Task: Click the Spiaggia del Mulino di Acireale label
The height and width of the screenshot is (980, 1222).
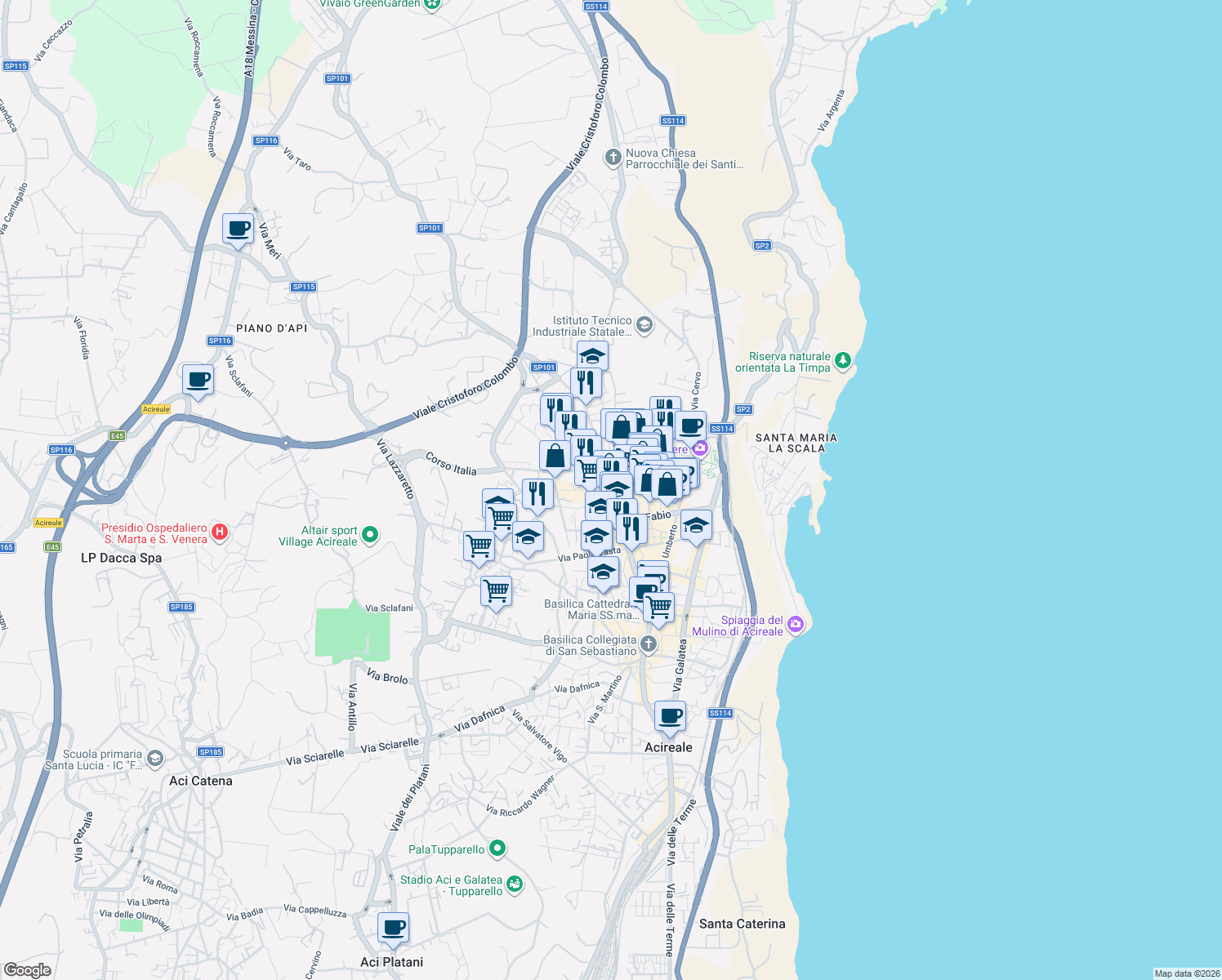Action: coord(738,626)
